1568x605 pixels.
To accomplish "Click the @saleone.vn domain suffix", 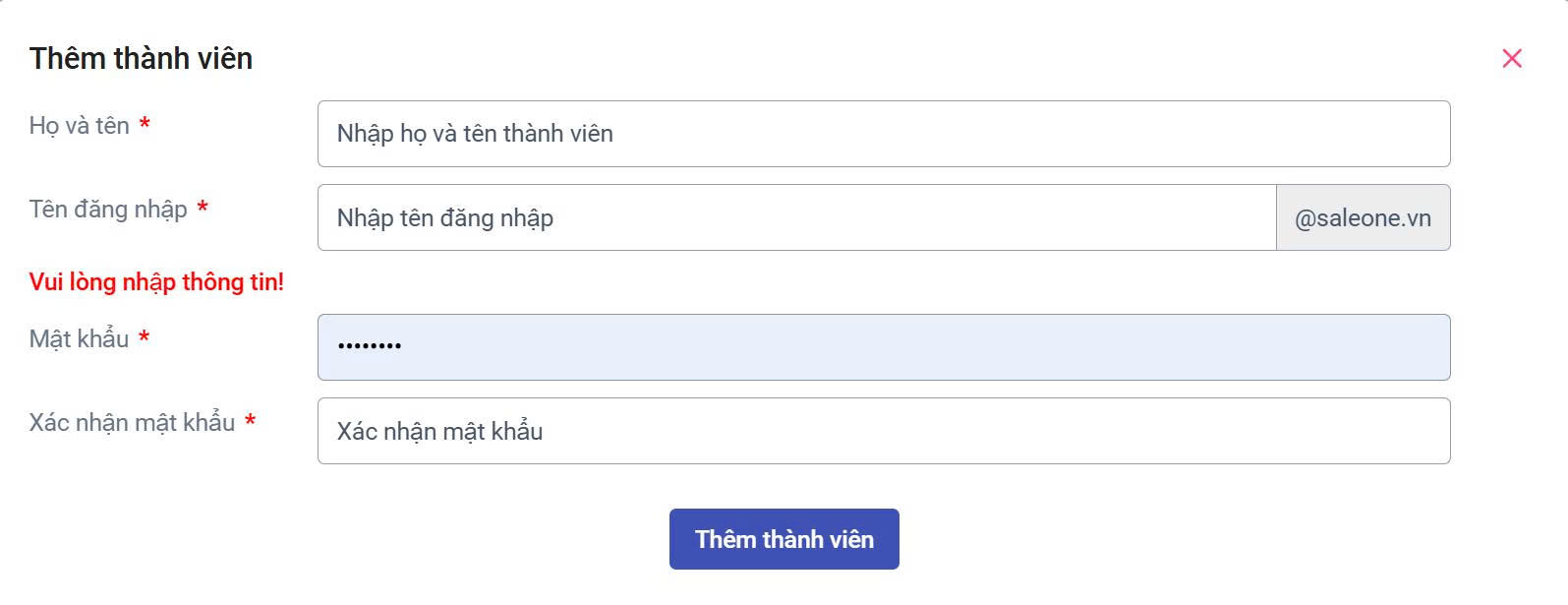I will (1363, 217).
